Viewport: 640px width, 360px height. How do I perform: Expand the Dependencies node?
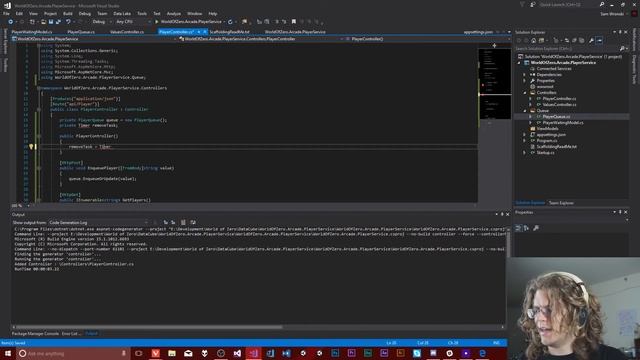click(525, 75)
